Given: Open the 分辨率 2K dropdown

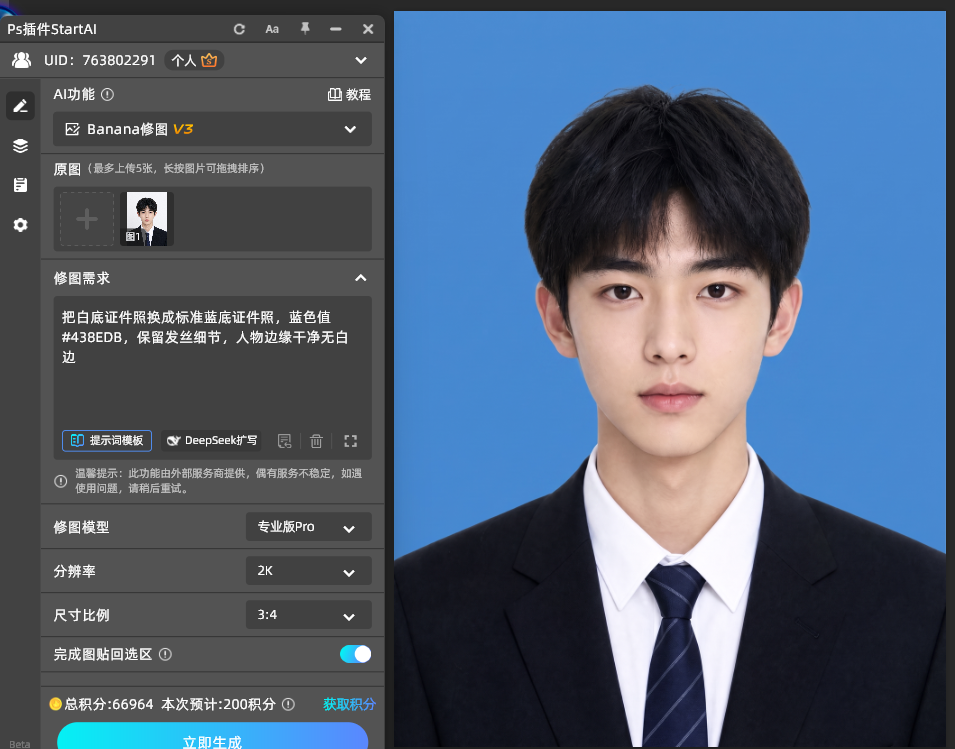Looking at the screenshot, I should (309, 571).
